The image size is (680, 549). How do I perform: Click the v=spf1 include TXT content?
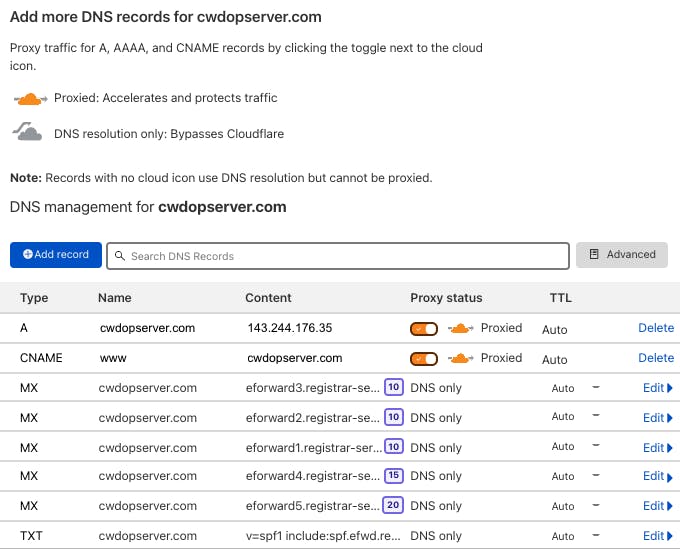(x=323, y=536)
